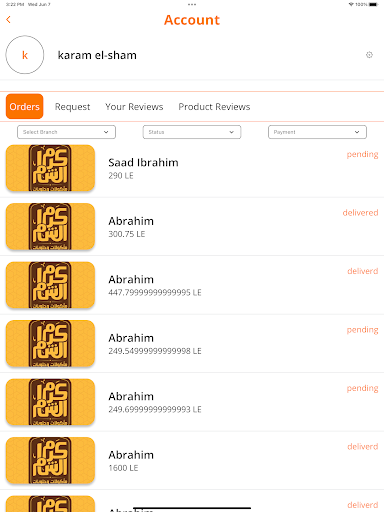Image resolution: width=384 pixels, height=512 pixels.
Task: Tap the battery indicator in the status bar
Action: 374,4
